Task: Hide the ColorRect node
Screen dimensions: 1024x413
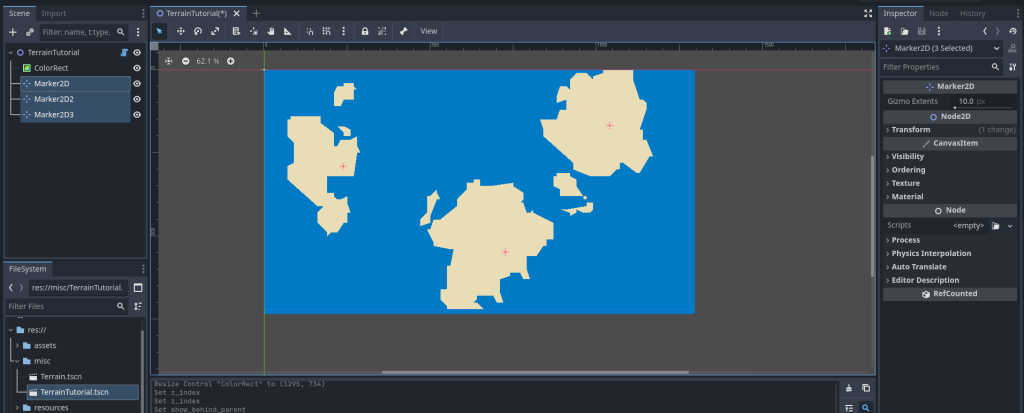Action: [137, 68]
